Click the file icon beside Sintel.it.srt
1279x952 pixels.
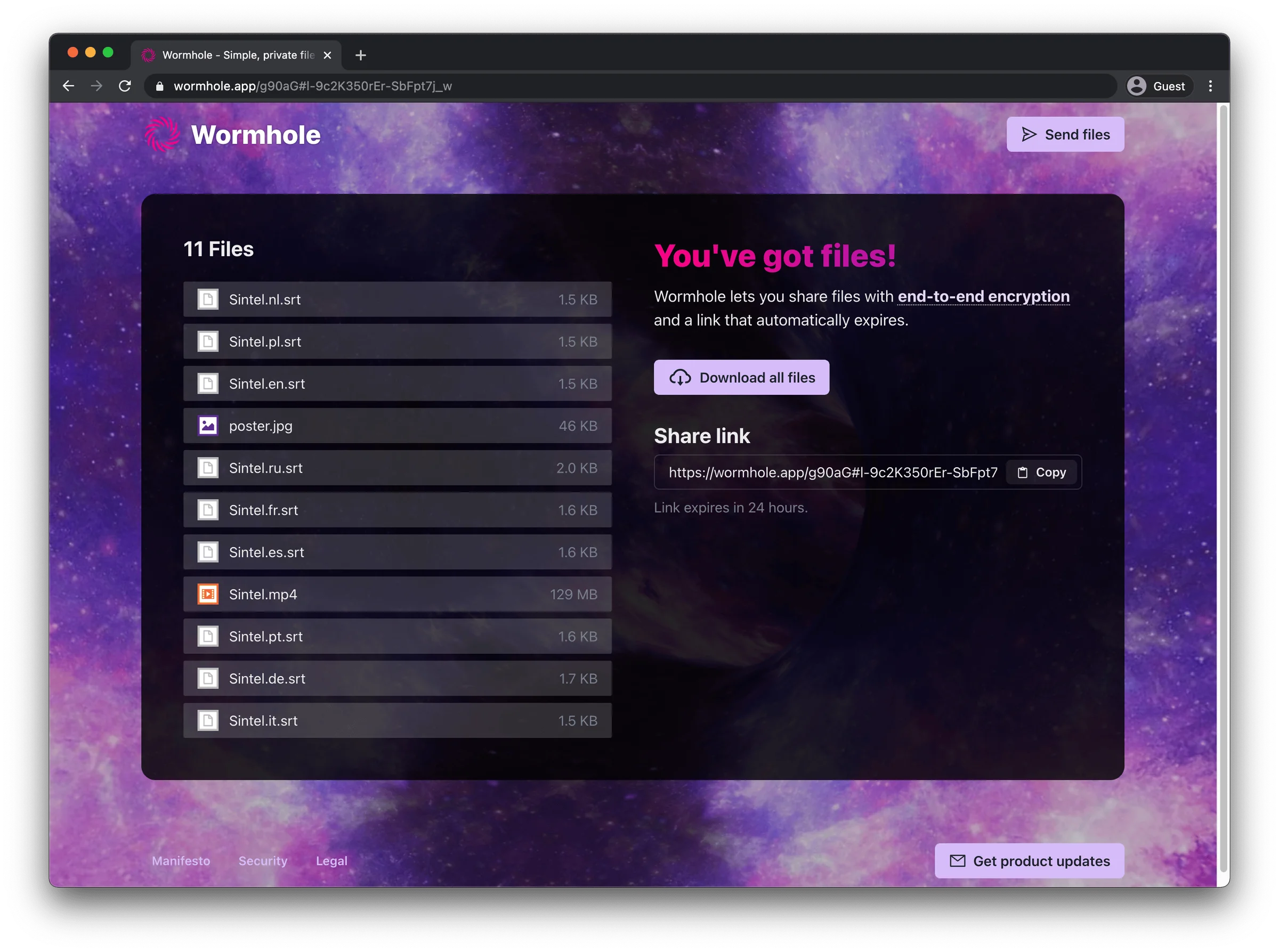tap(208, 720)
